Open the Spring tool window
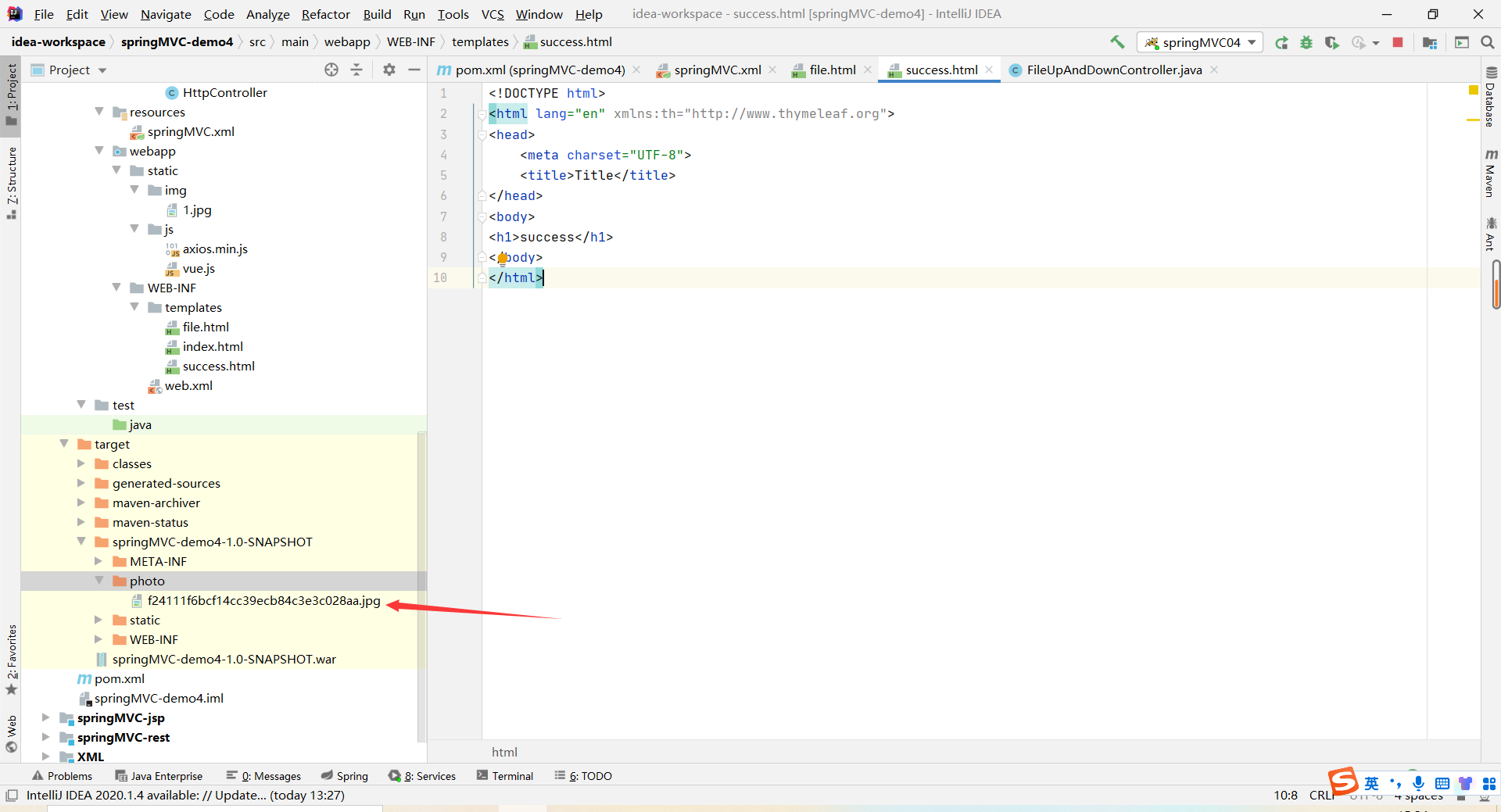Screen dimensions: 1501x812 click(345, 776)
